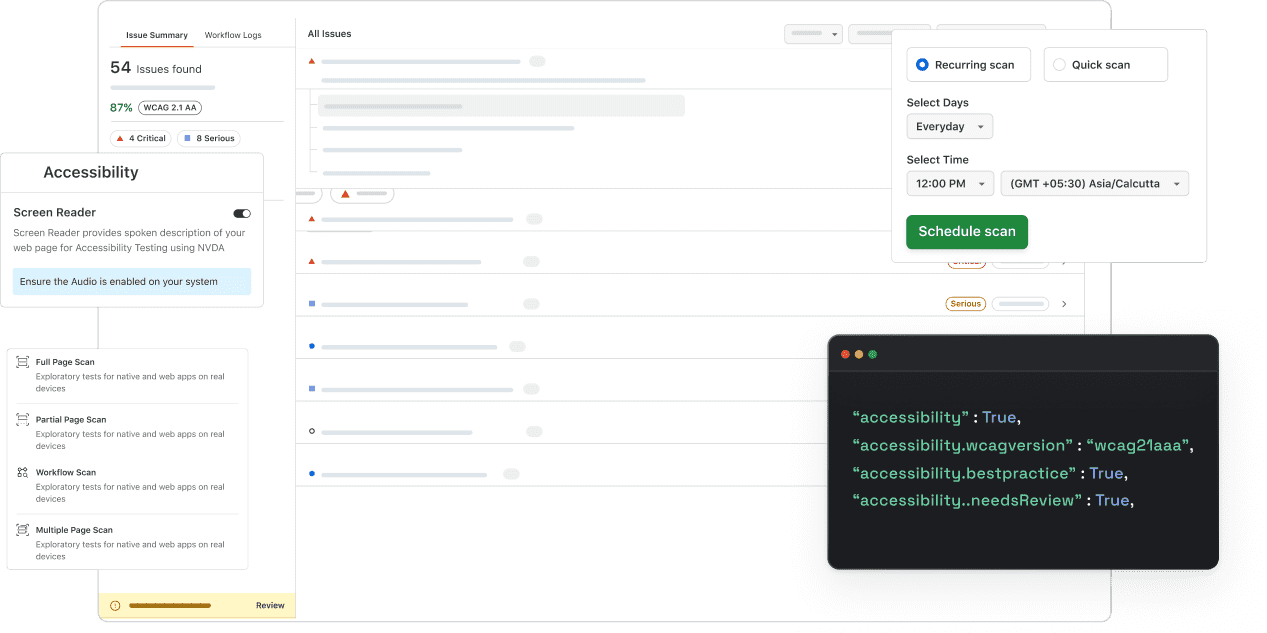Viewport: 1267px width, 633px height.
Task: Click the 87% score value
Action: click(121, 108)
